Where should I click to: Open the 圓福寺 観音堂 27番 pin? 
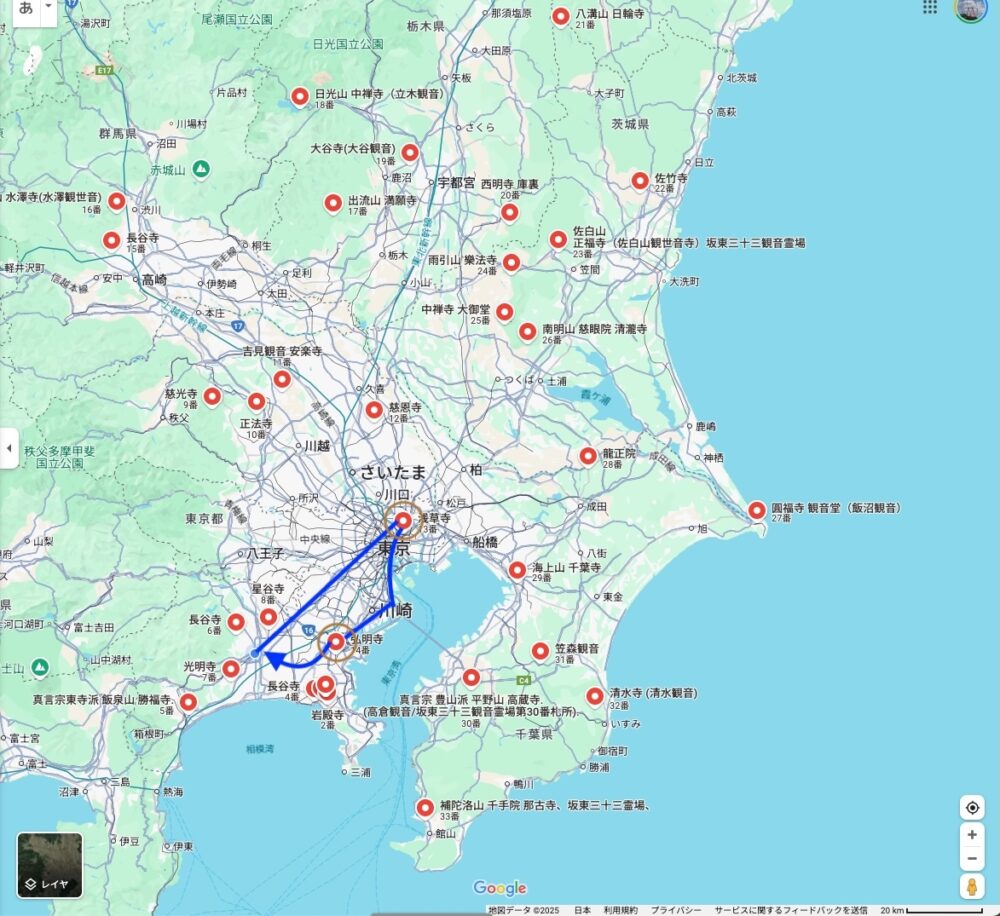(757, 510)
